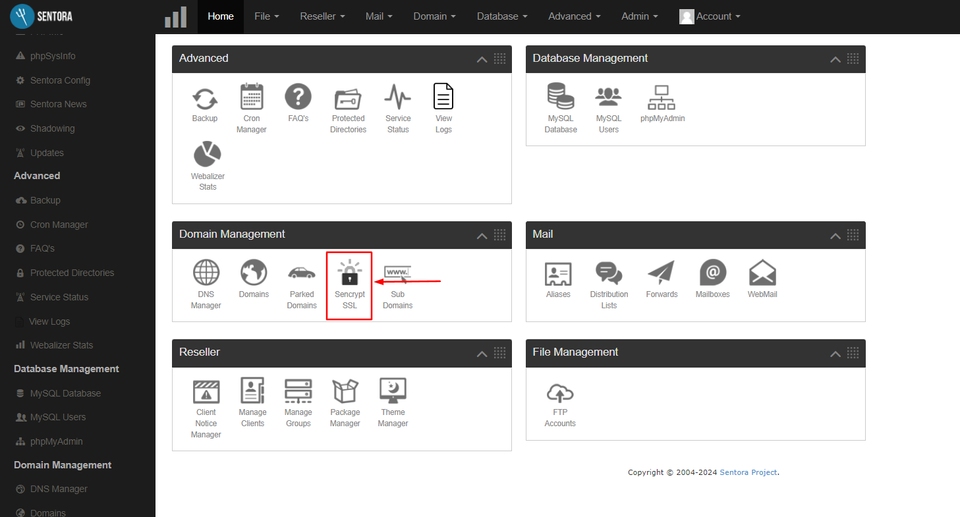Collapse the File Management panel chevron
The image size is (960, 517).
point(835,354)
